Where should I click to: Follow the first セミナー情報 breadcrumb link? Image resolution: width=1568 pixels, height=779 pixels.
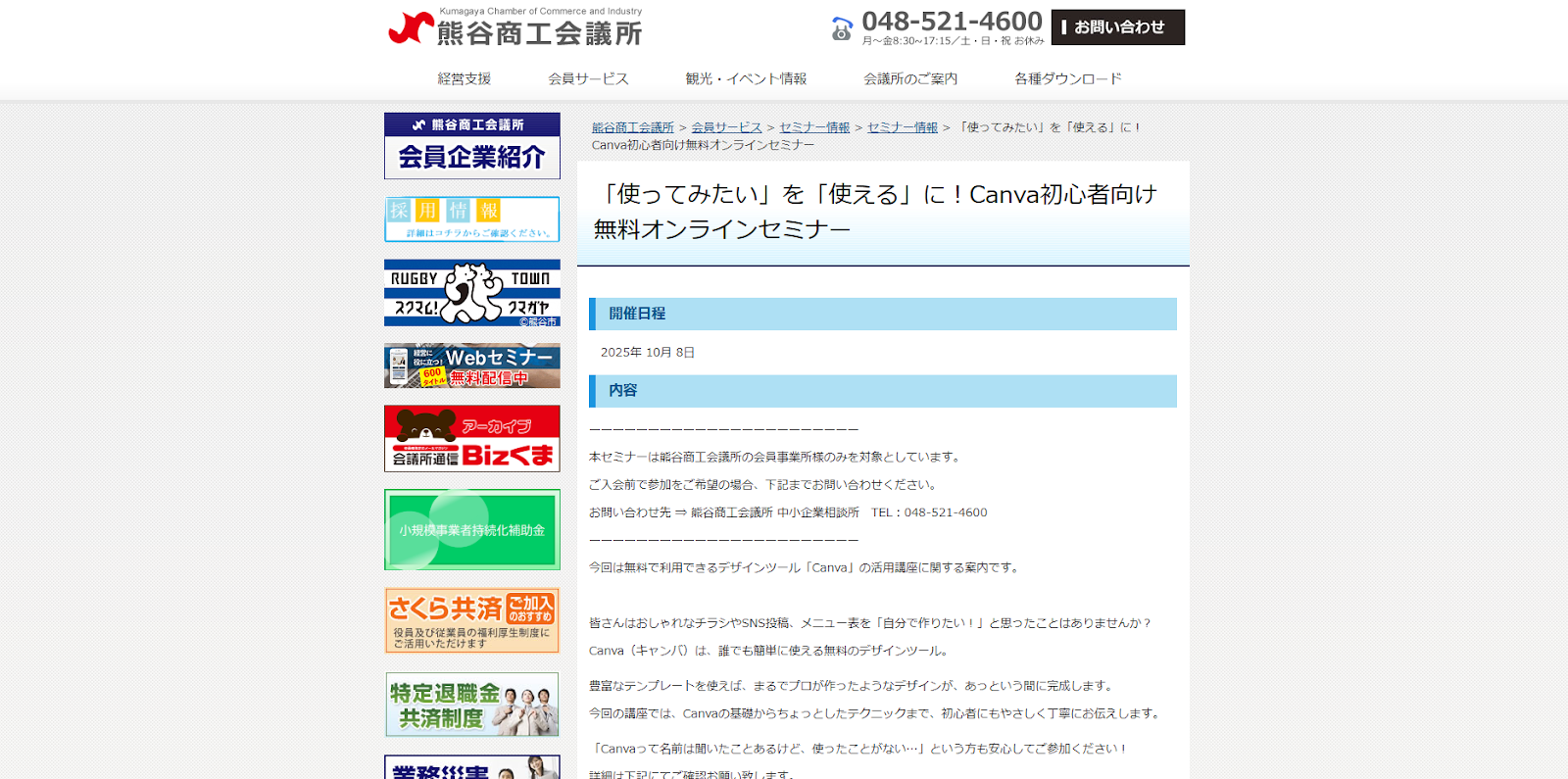point(814,127)
